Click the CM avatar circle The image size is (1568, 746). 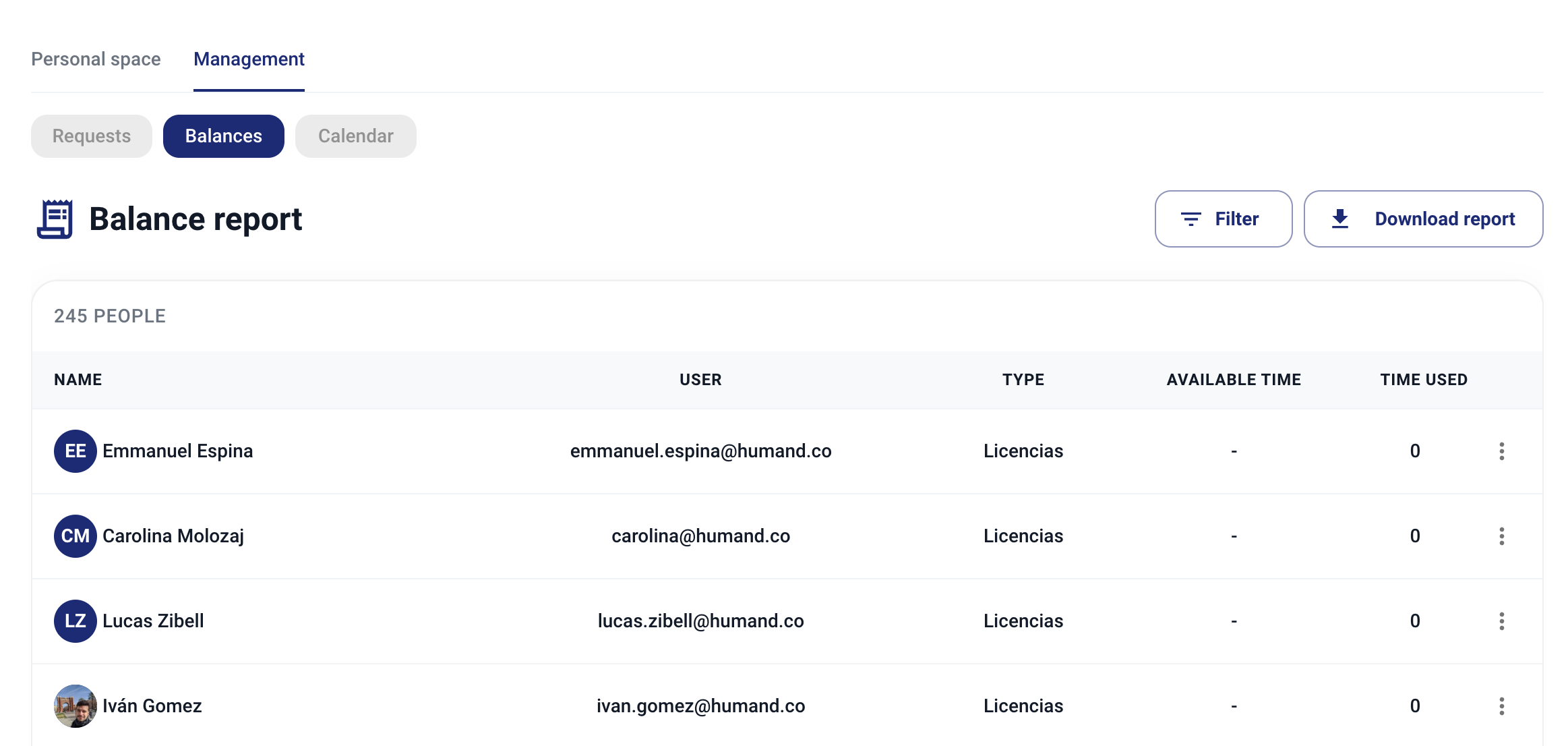click(75, 536)
